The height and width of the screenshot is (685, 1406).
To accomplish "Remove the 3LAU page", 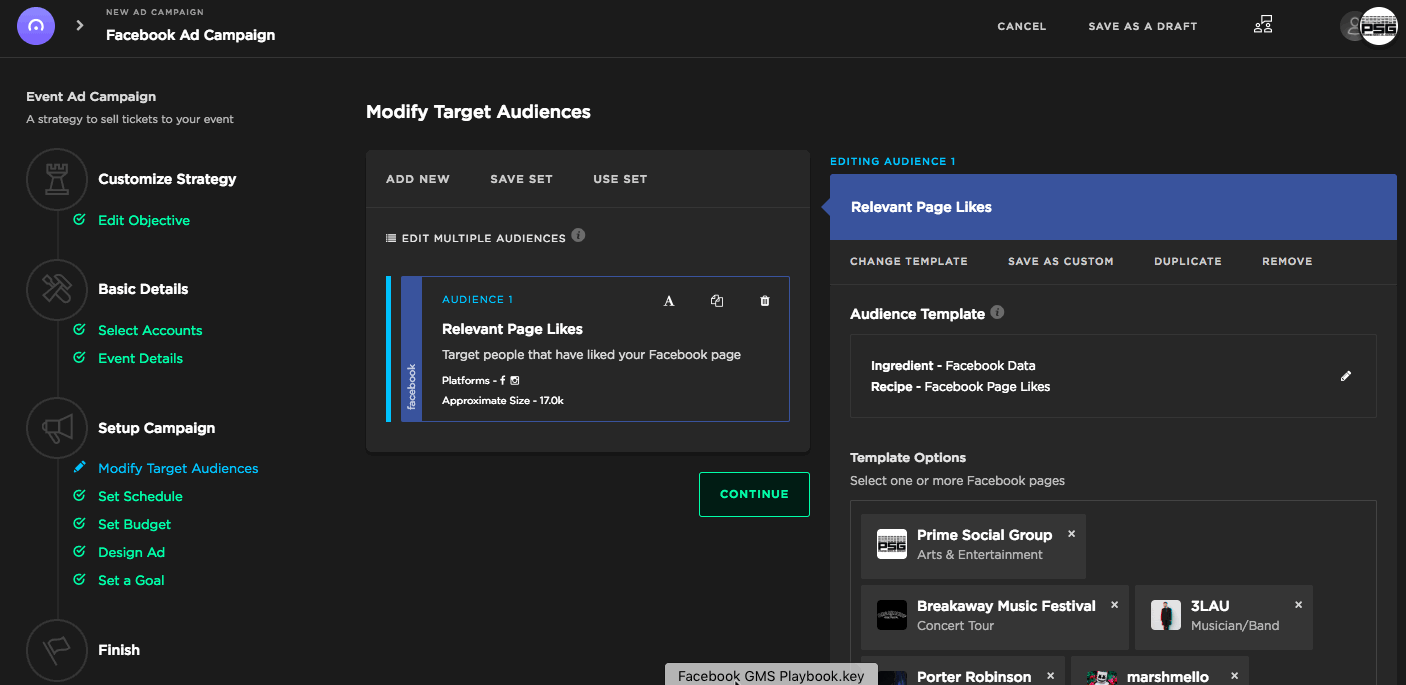I will 1298,605.
